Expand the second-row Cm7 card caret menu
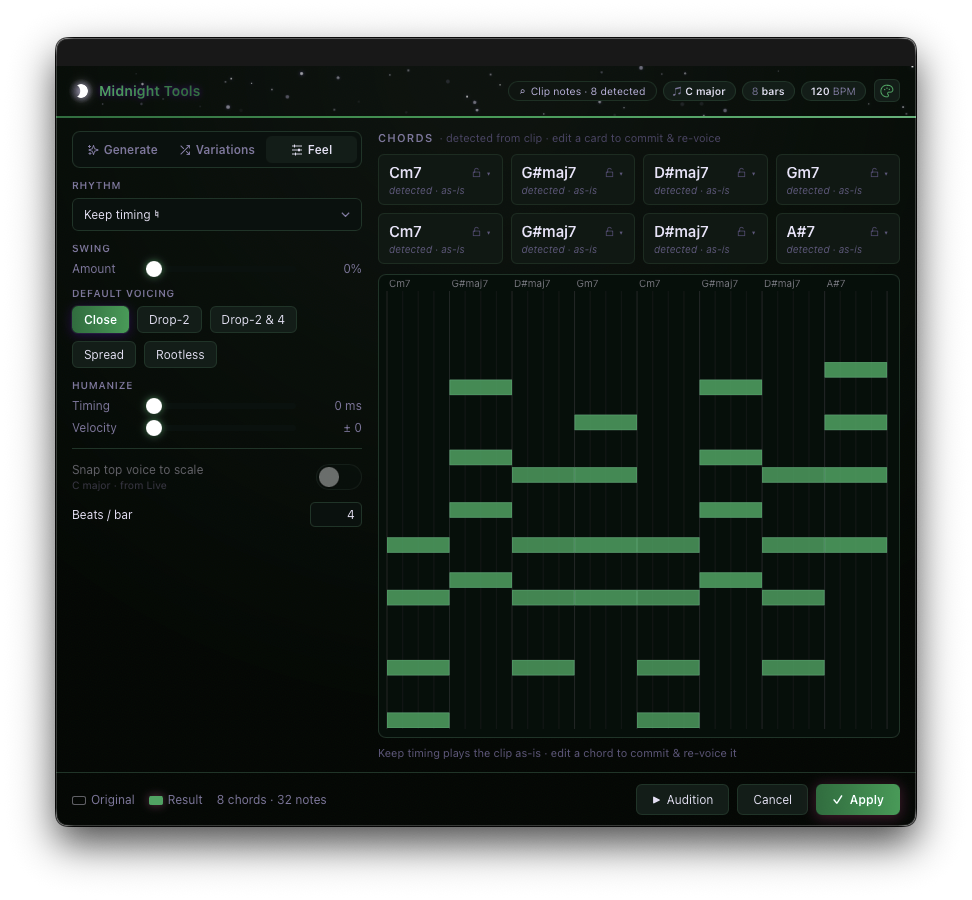972x900 pixels. coord(489,232)
